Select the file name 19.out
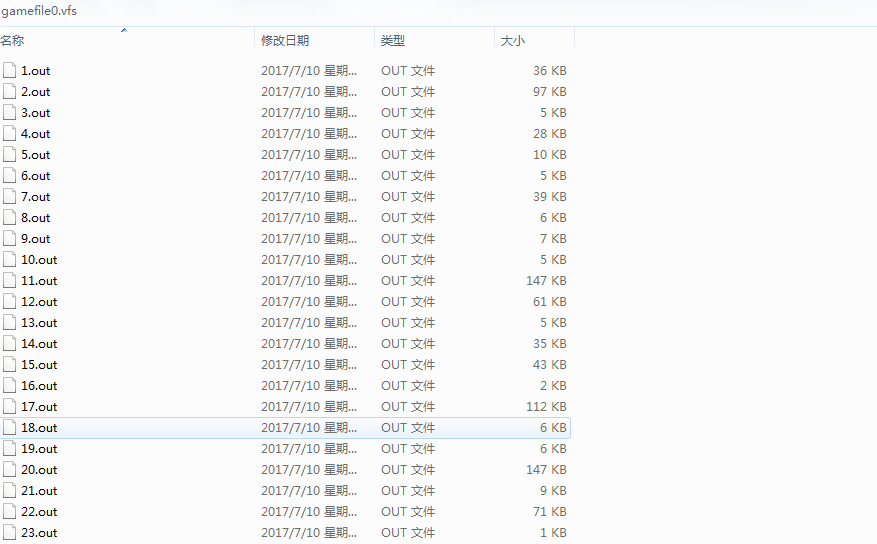877x544 pixels. coord(39,449)
